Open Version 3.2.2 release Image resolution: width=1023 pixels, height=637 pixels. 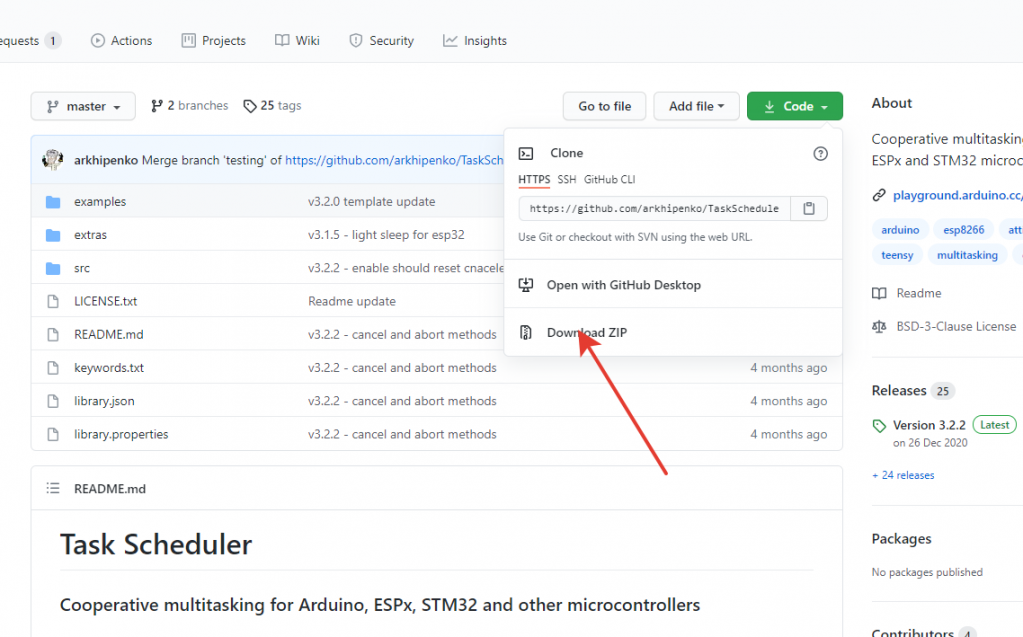click(x=929, y=426)
